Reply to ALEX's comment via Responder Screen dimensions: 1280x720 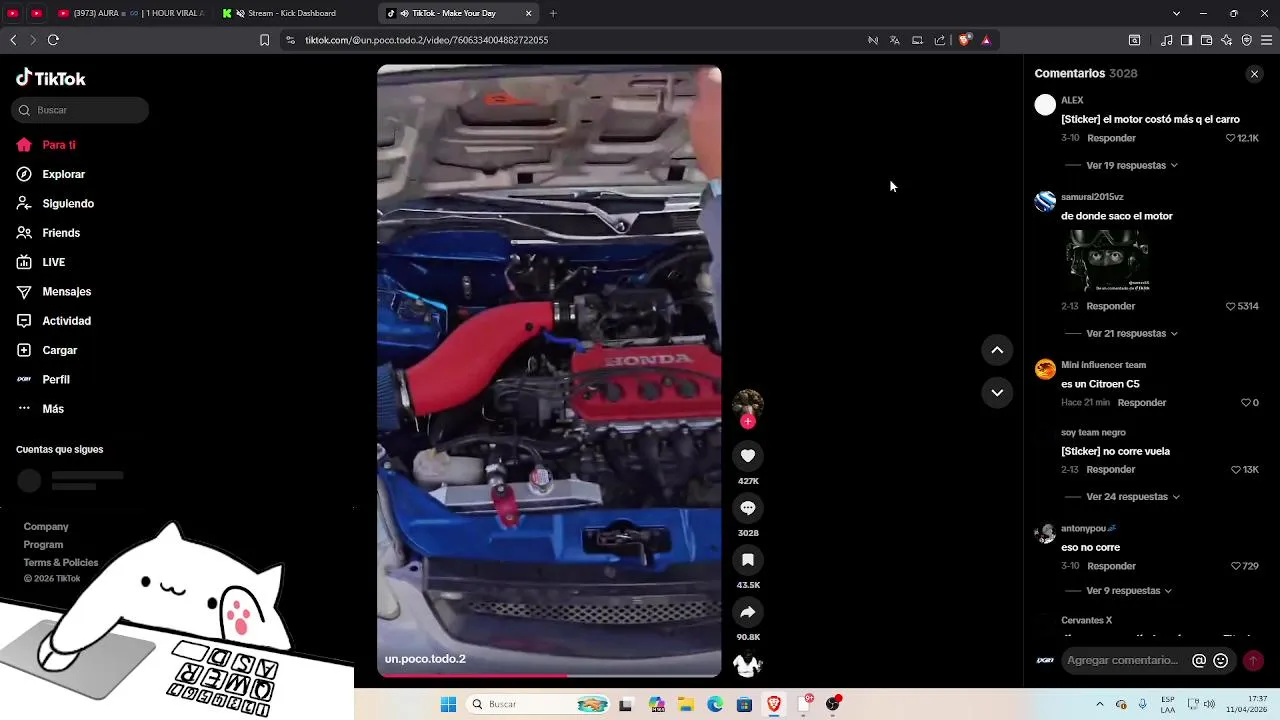[x=1111, y=138]
